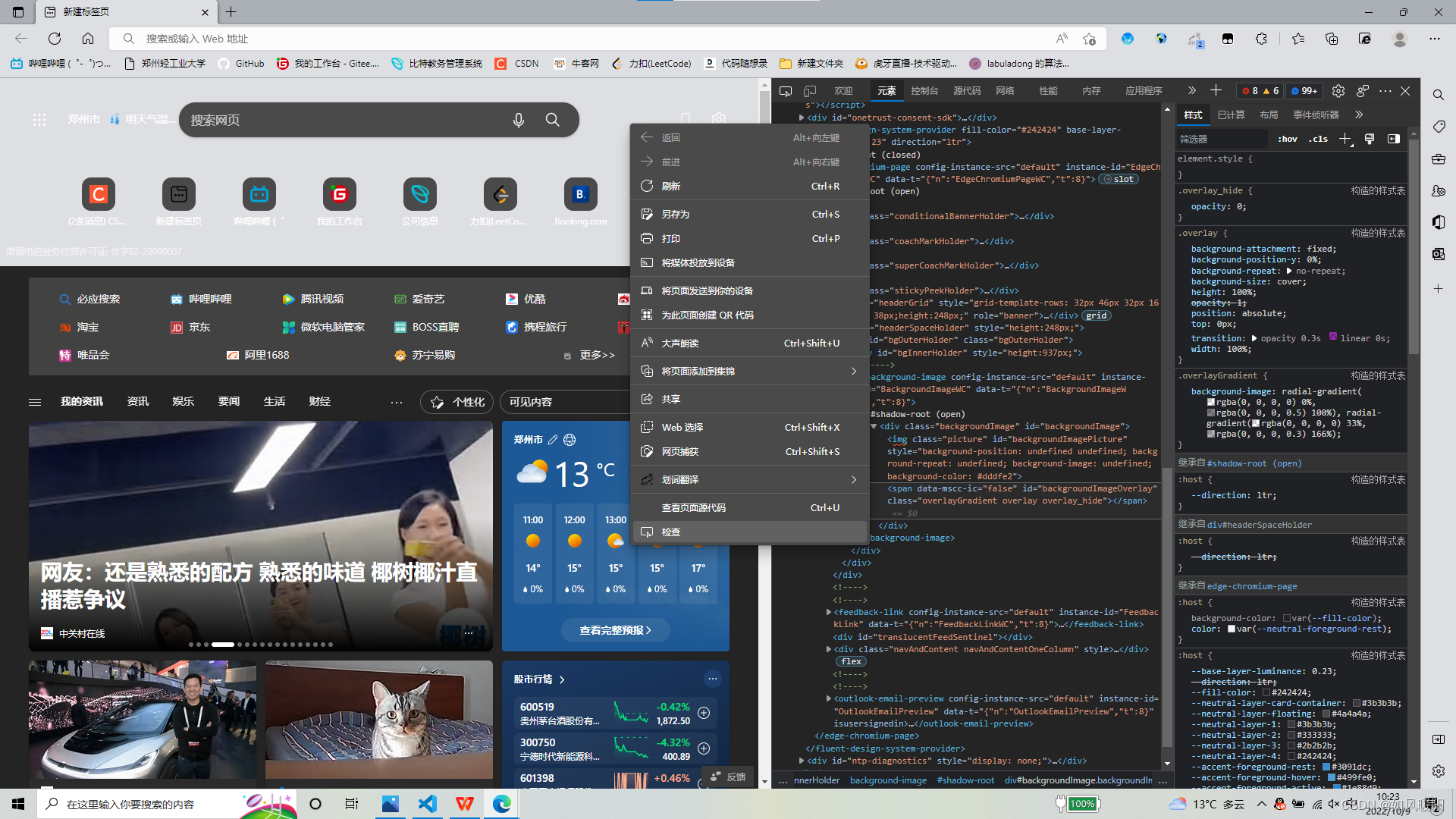The image size is (1456, 819).
Task: Toggle device emulation mode in DevTools
Action: tap(810, 91)
